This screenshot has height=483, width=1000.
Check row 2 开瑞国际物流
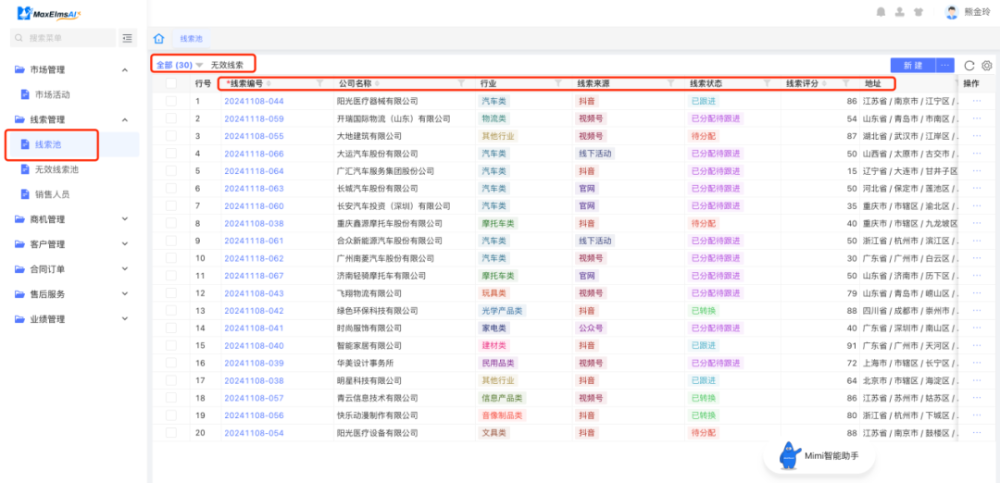click(x=171, y=119)
